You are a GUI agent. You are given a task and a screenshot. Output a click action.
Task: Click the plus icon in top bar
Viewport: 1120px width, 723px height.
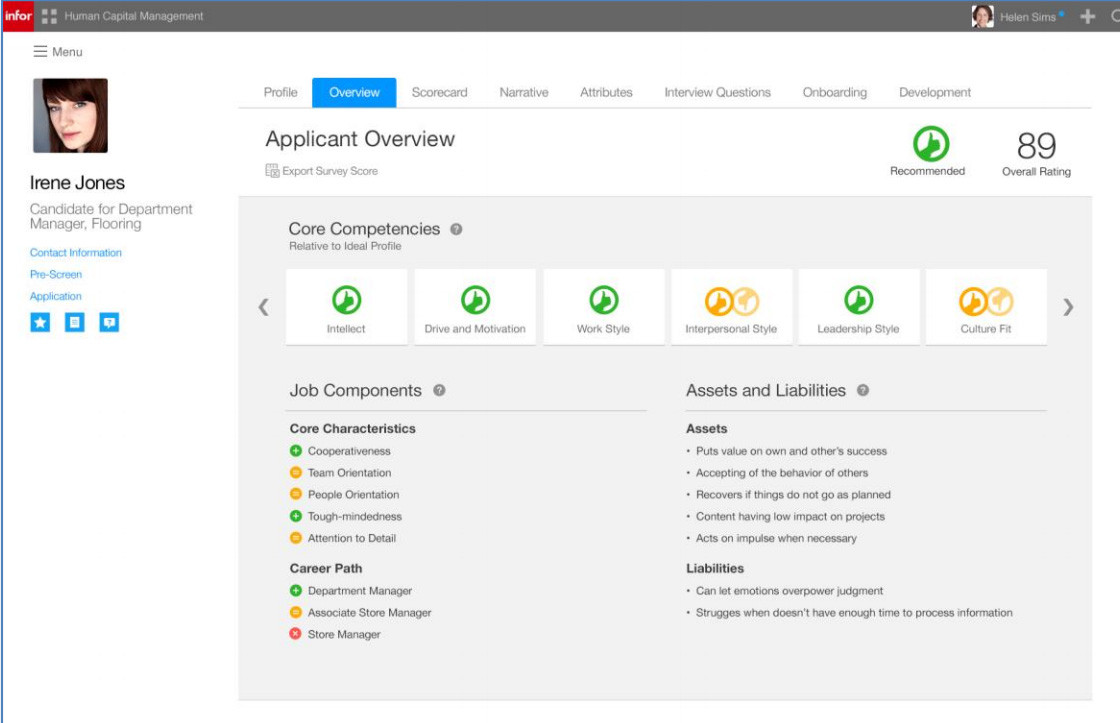tap(1087, 16)
